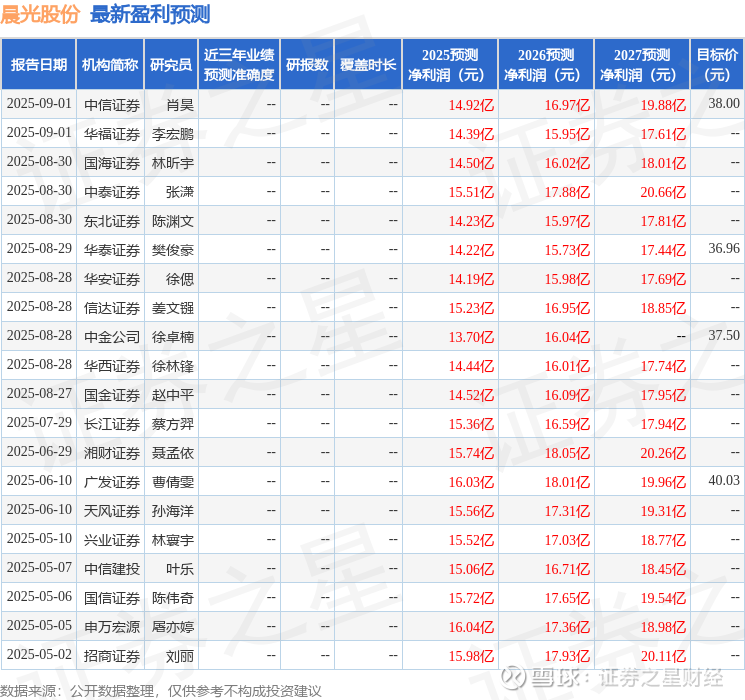Select the 国信证券 institution cell
Viewport: 745px width, 700px height.
tap(112, 598)
